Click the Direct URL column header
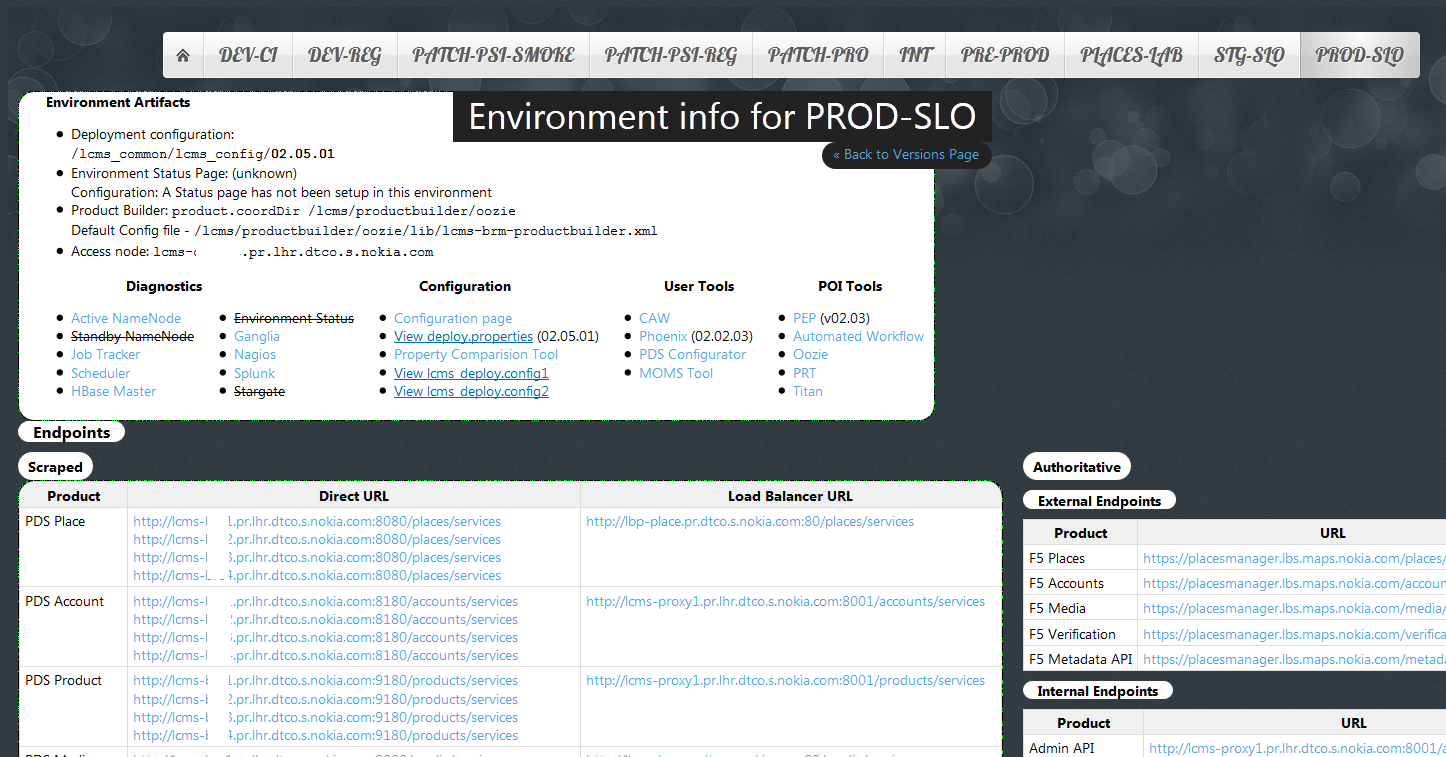 pyautogui.click(x=354, y=496)
